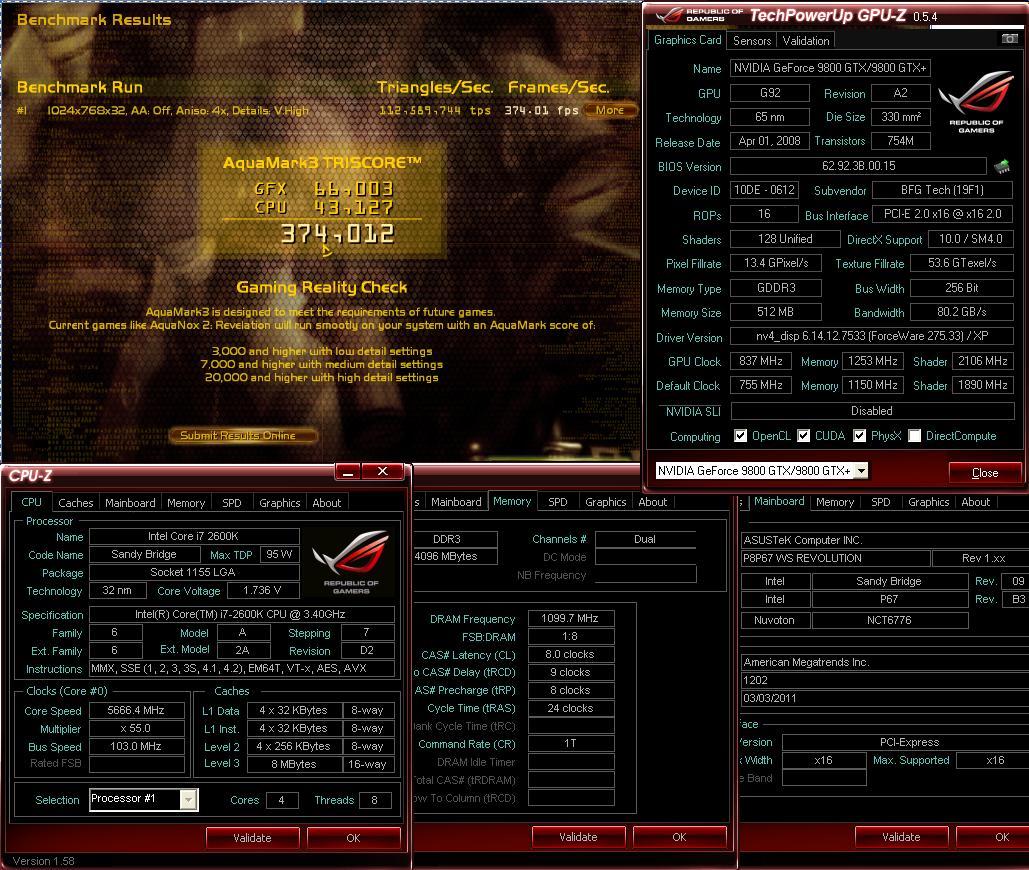The width and height of the screenshot is (1029, 870).
Task: Switch to the Validation tab in GPU-Z
Action: click(806, 41)
